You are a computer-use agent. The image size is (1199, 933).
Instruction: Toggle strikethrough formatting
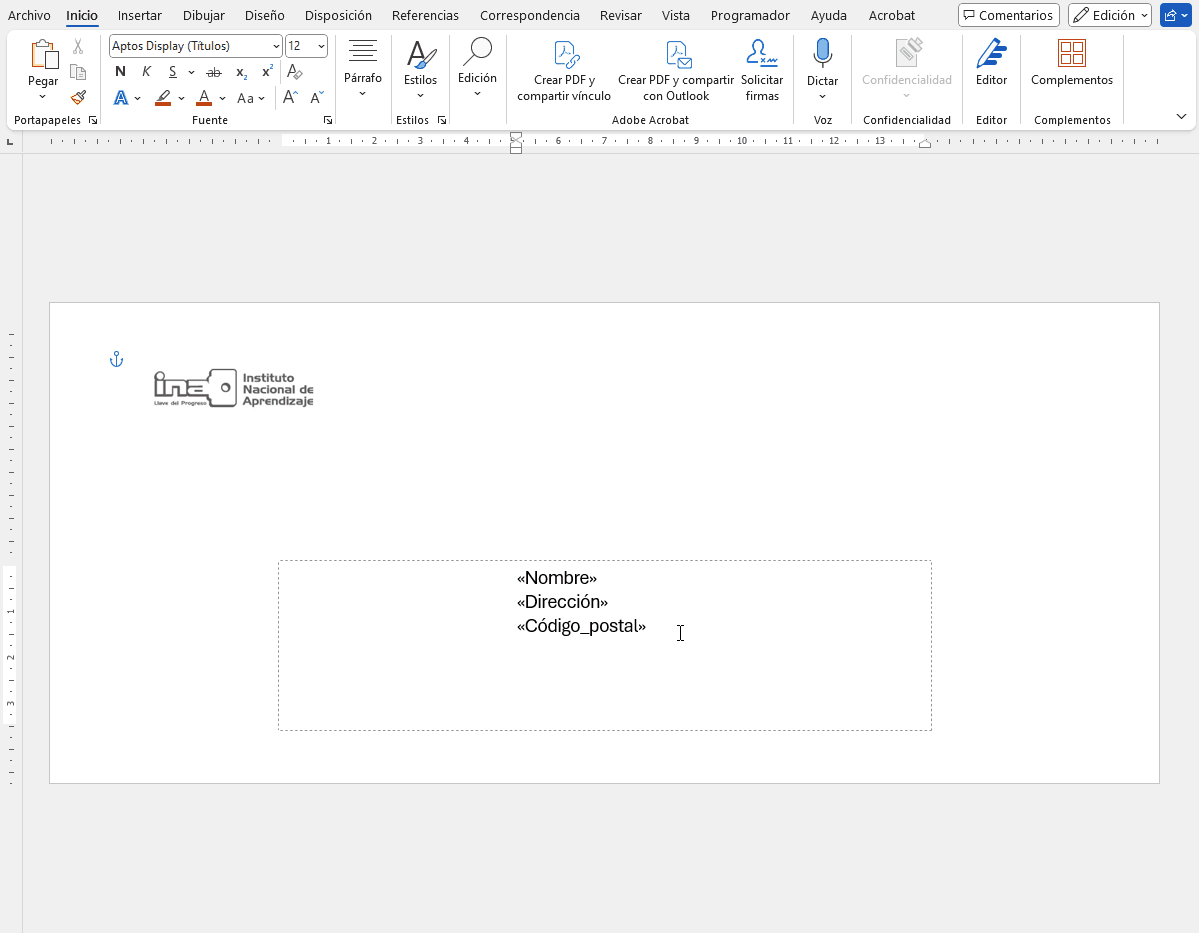click(213, 72)
